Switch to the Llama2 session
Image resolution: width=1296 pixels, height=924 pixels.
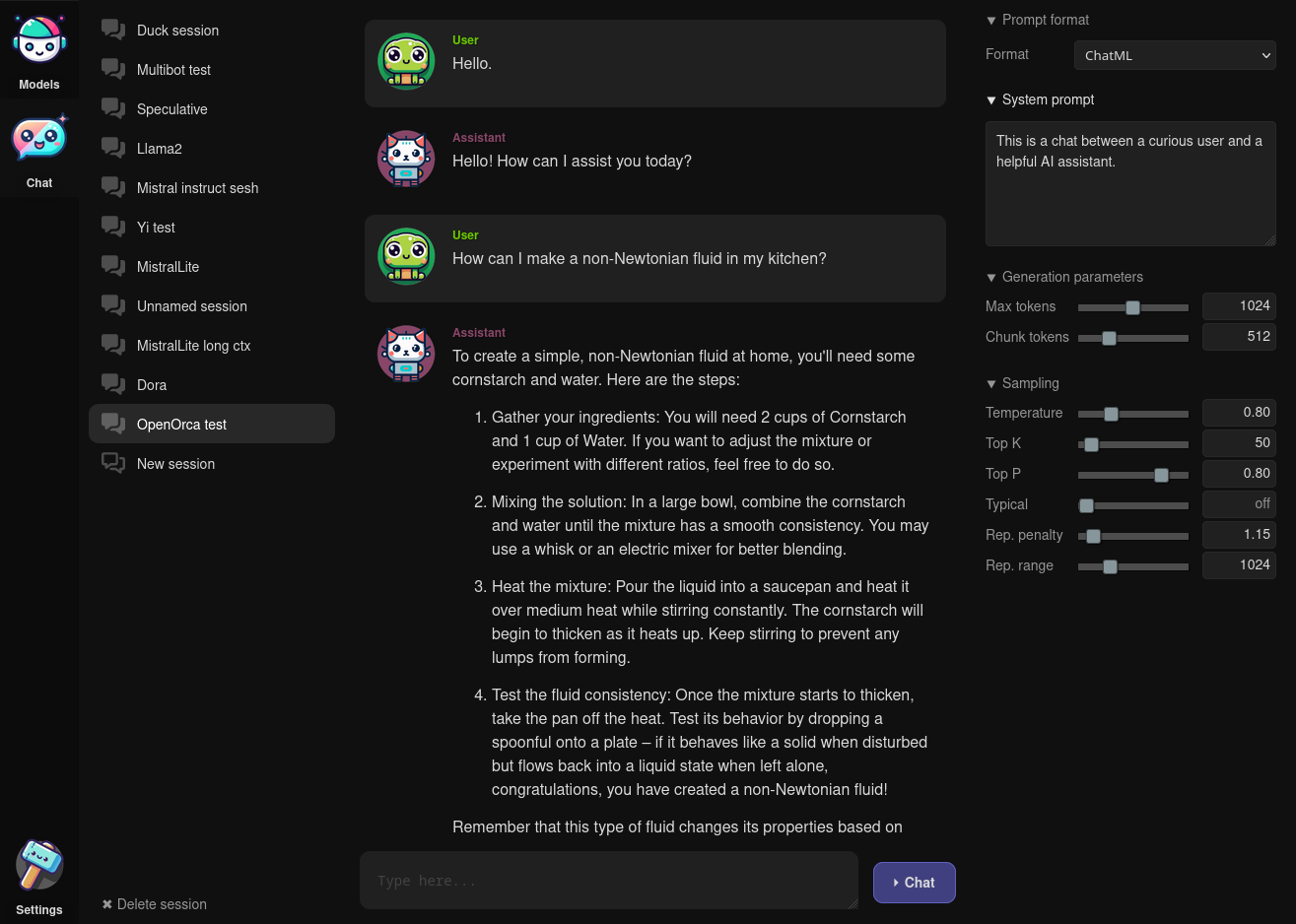(x=160, y=149)
